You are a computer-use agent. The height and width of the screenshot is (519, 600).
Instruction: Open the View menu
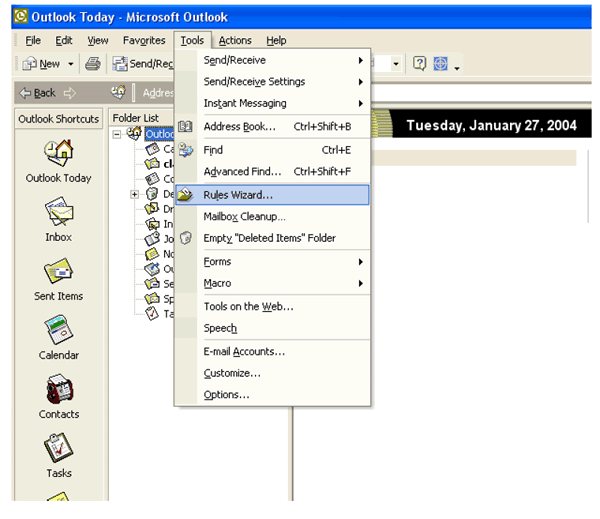(x=98, y=40)
